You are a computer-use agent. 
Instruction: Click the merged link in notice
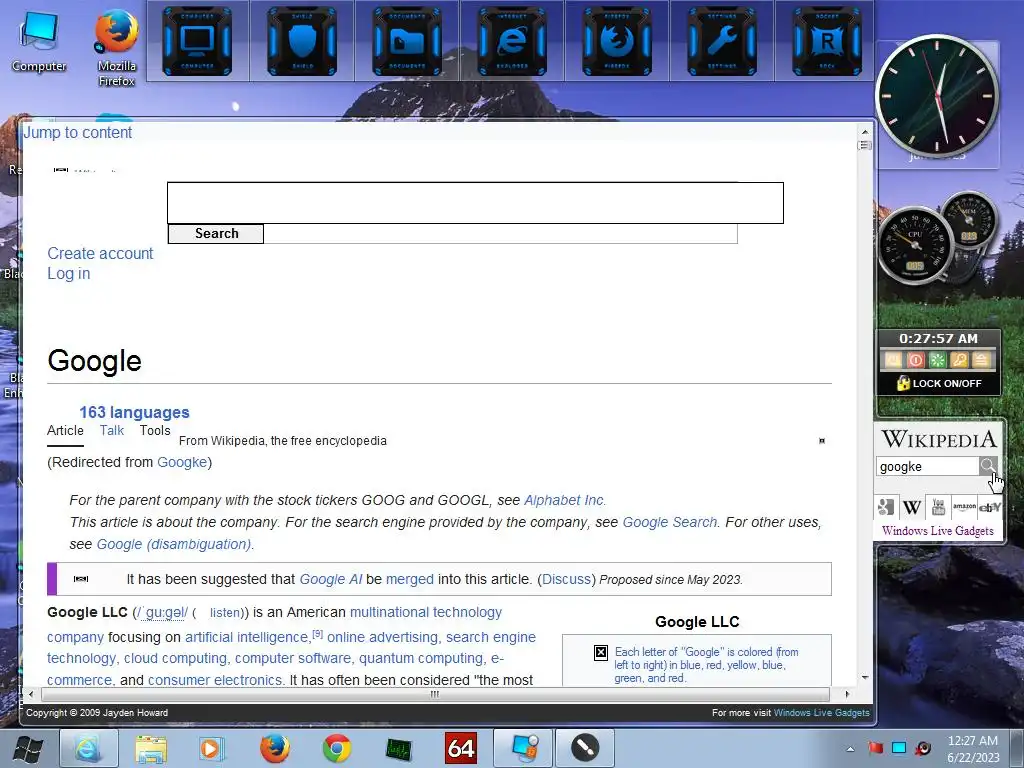pos(409,579)
